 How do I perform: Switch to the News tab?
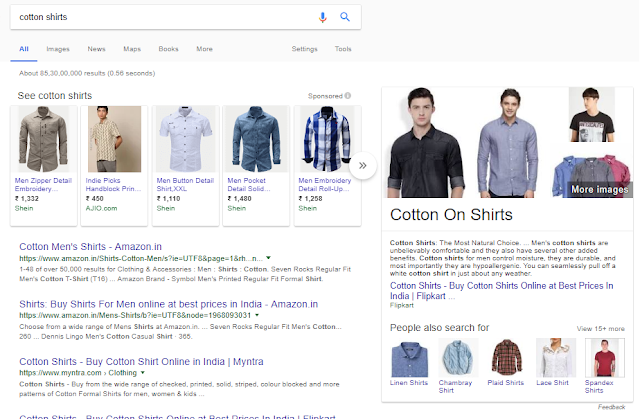click(96, 49)
